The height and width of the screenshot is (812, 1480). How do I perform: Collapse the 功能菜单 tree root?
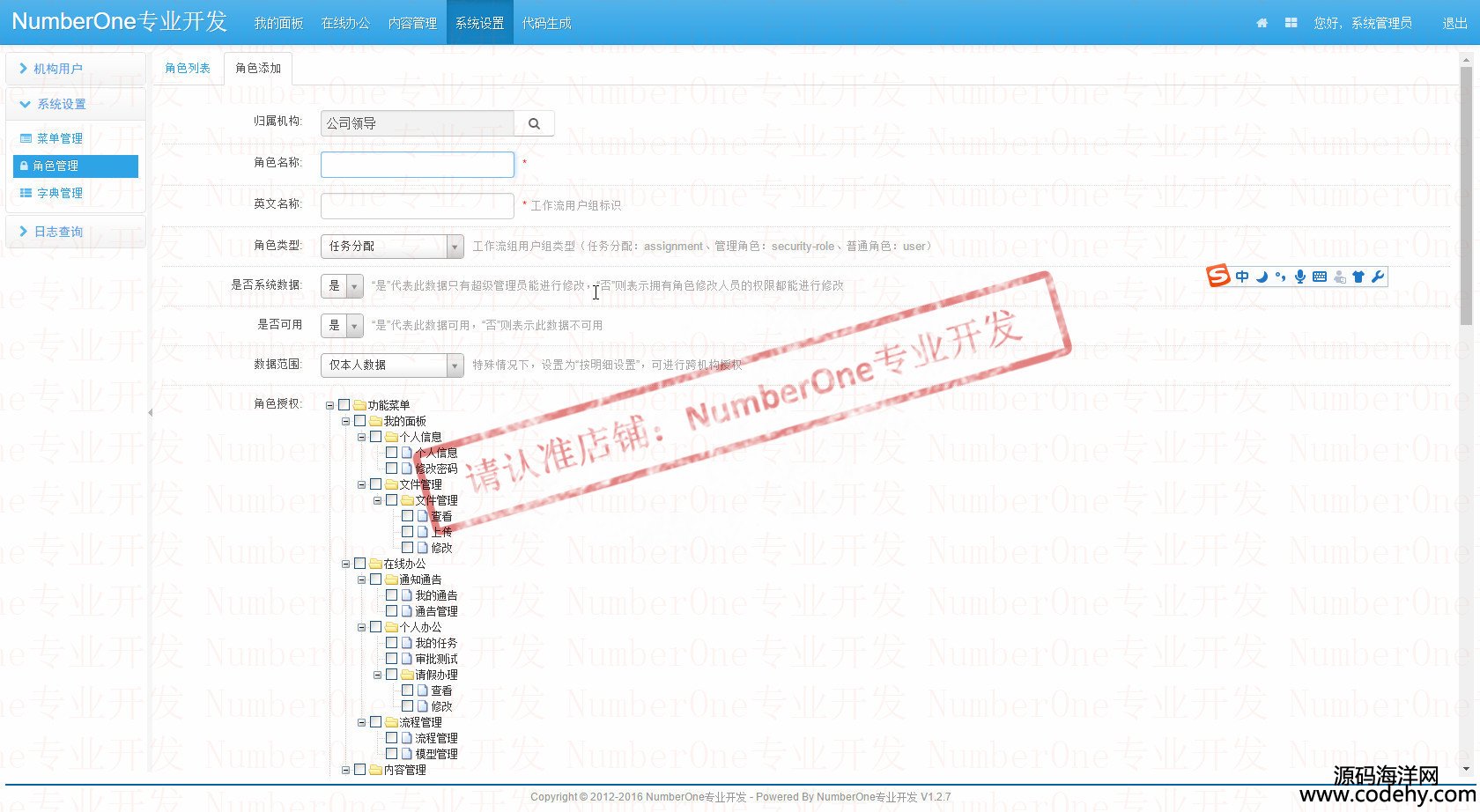[329, 406]
